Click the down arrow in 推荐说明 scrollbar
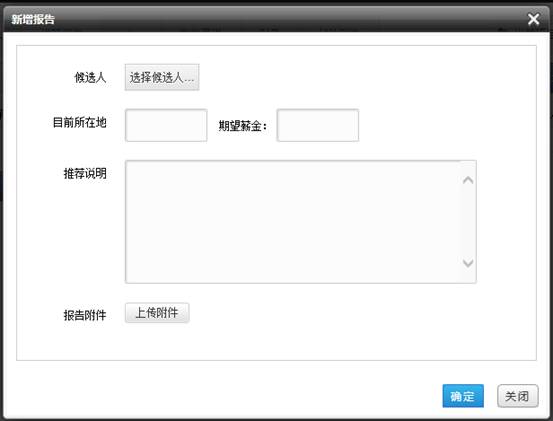Viewport: 553px width, 421px height. (x=468, y=263)
